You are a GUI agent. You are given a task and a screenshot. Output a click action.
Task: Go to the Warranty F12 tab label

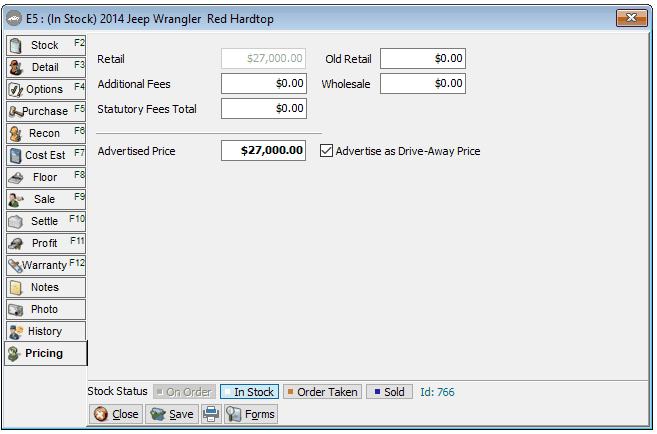46,265
